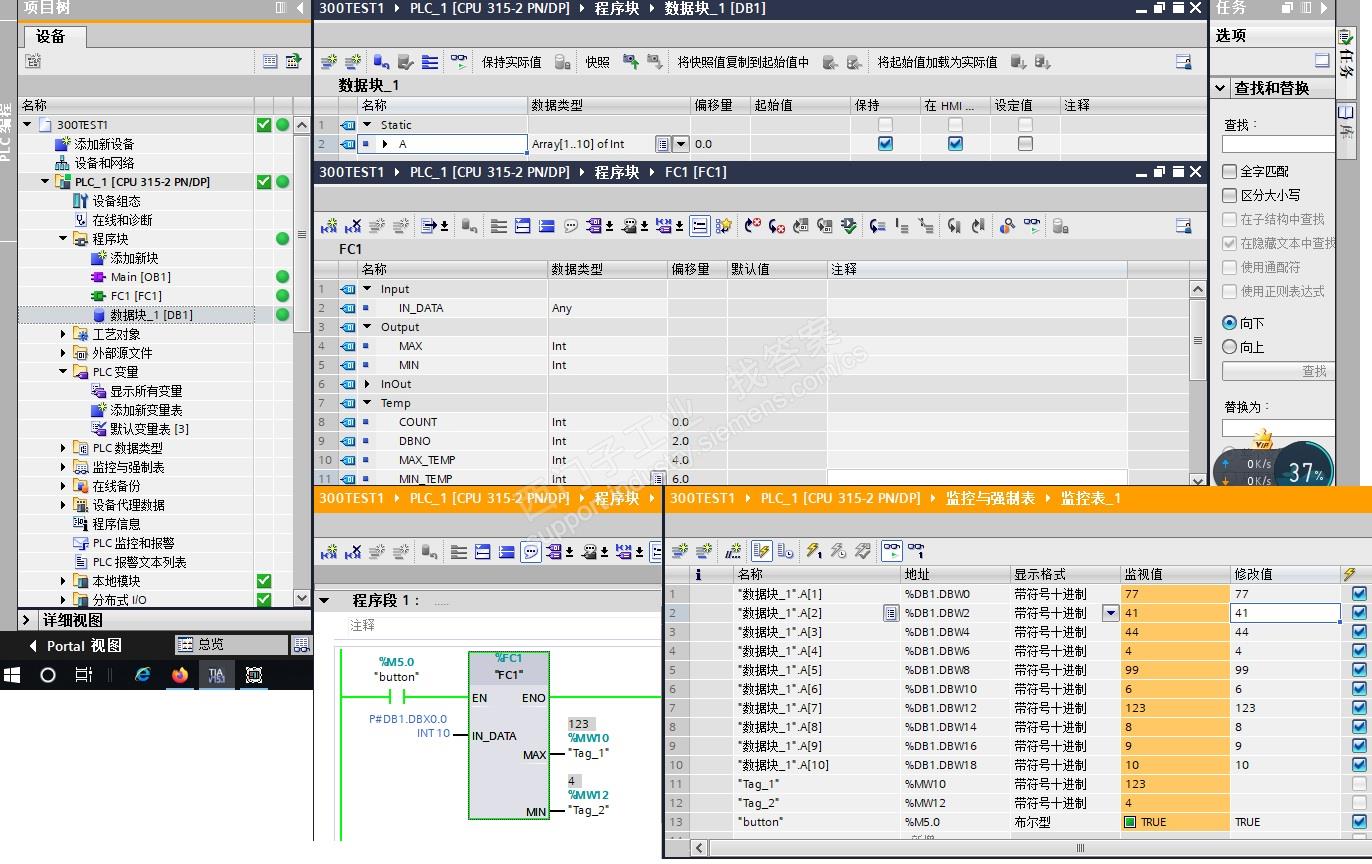The width and height of the screenshot is (1372, 864).
Task: Collapse the Input section in FC1 interface
Action: coord(367,289)
